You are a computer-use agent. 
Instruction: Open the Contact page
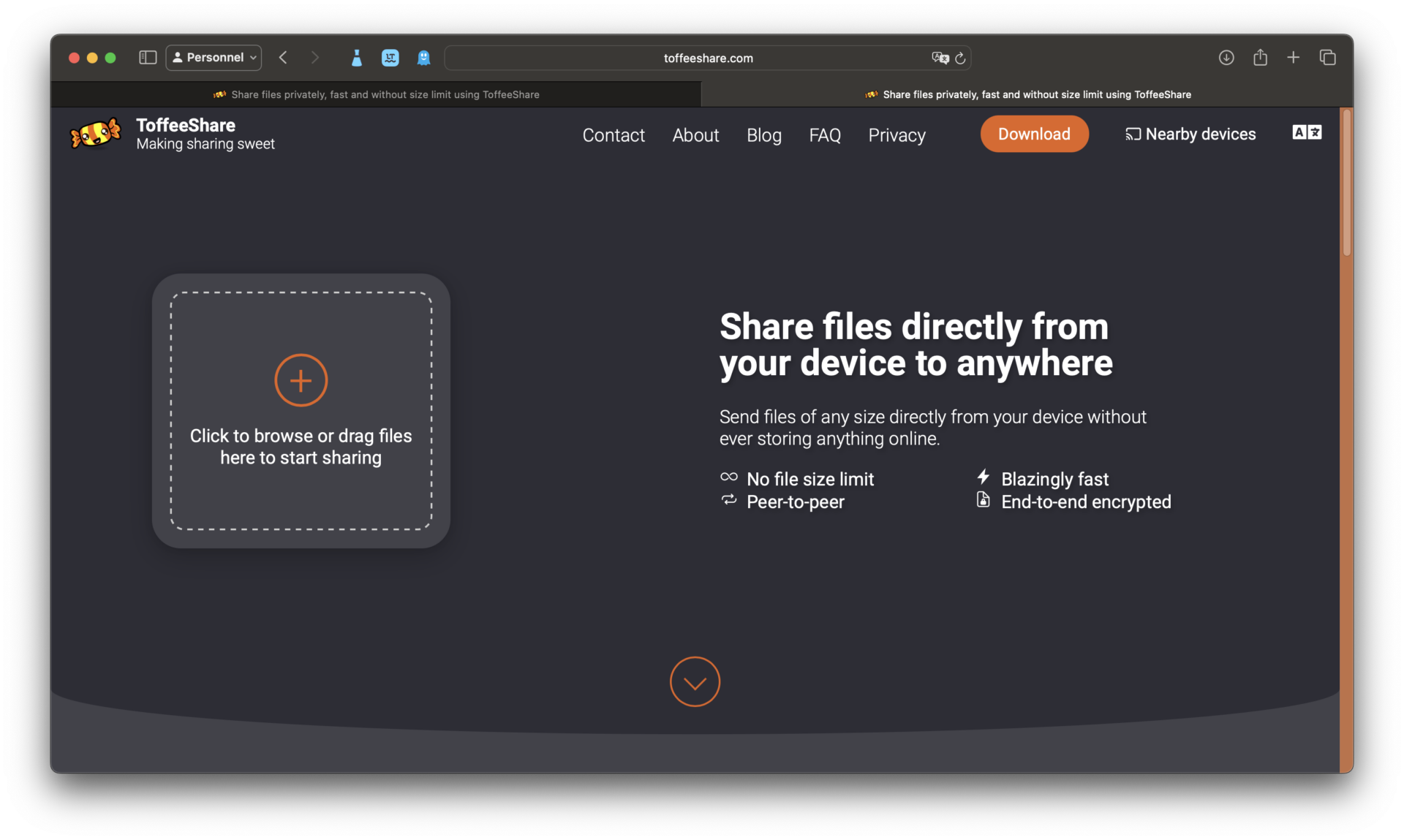tap(614, 135)
